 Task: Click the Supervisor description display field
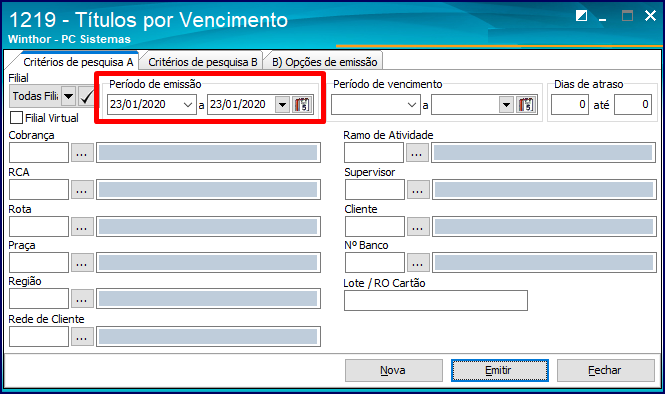[x=544, y=190]
